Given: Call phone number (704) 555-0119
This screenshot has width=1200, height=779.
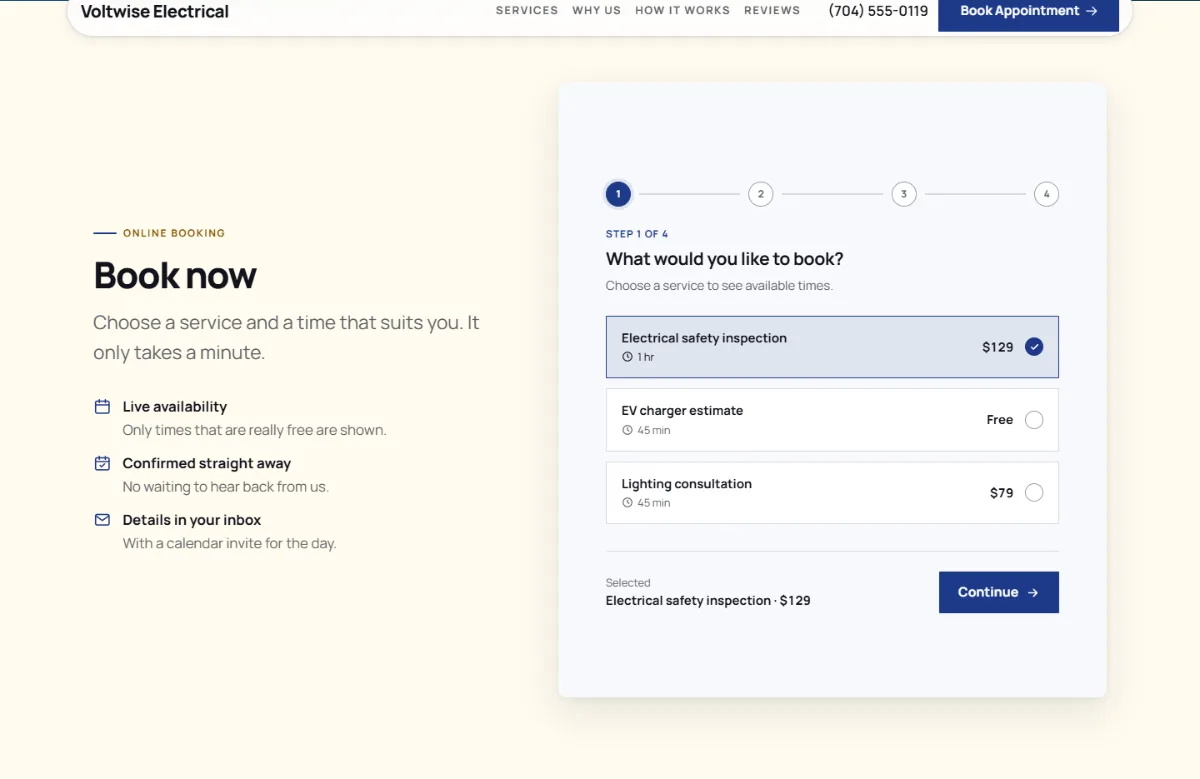Looking at the screenshot, I should click(878, 11).
